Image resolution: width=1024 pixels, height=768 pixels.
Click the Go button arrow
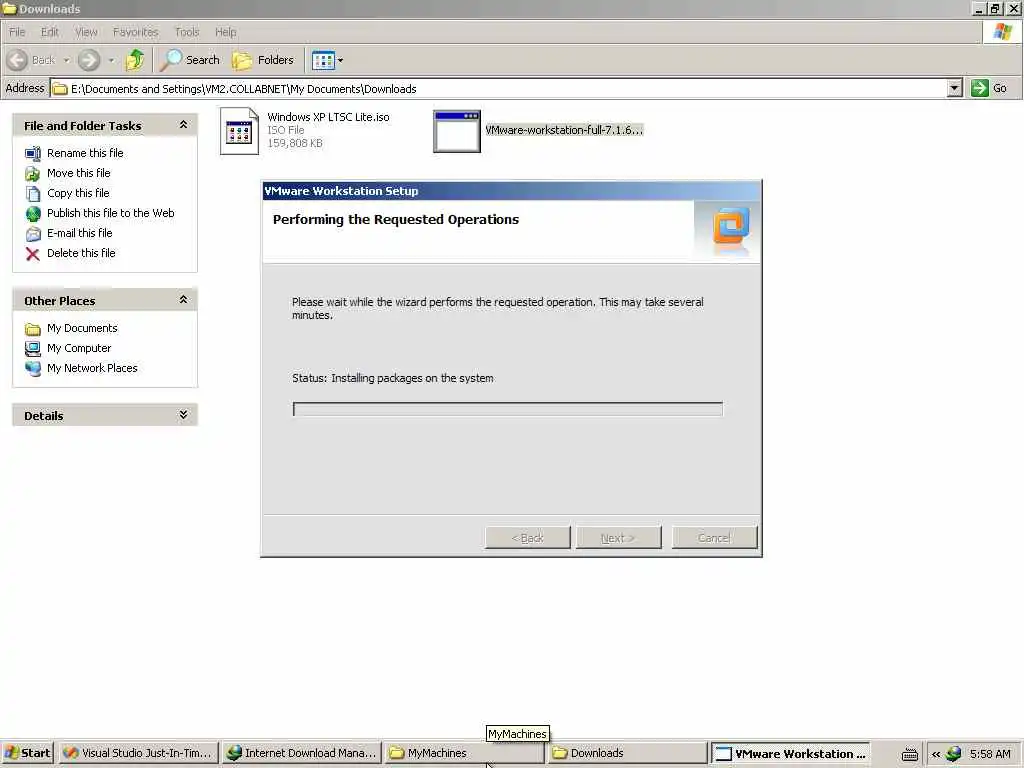(x=979, y=88)
